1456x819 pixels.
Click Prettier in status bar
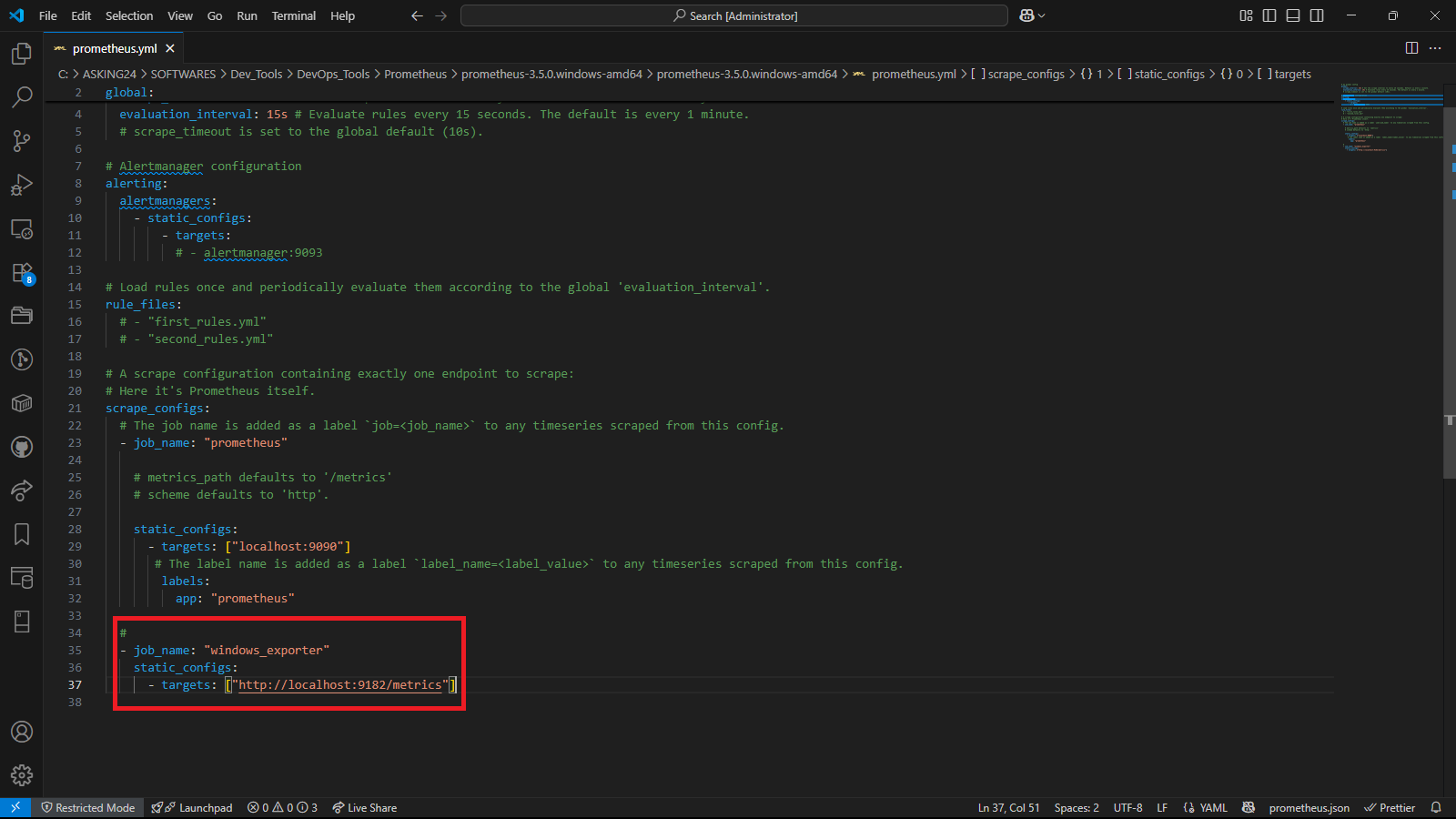pyautogui.click(x=1390, y=807)
